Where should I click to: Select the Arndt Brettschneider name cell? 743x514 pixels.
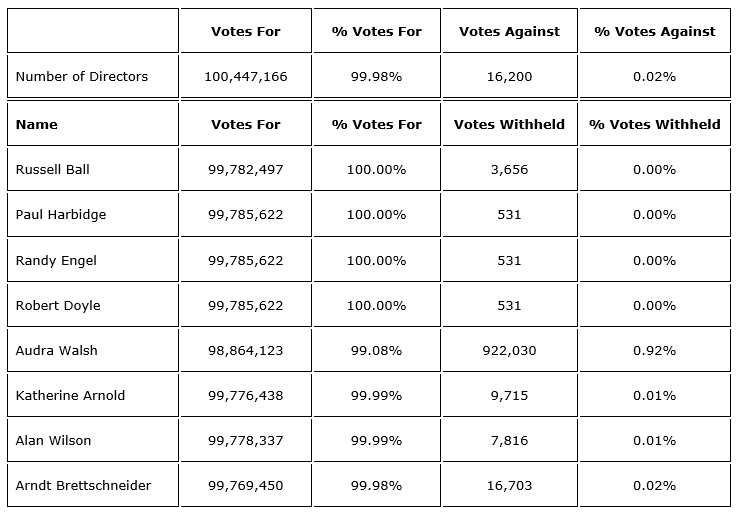tap(84, 486)
